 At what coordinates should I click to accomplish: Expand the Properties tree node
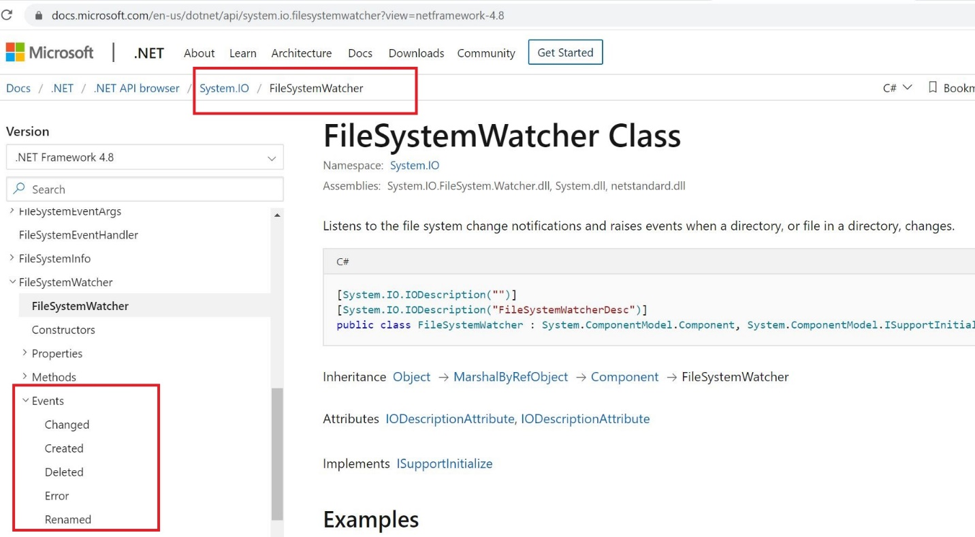[x=25, y=352]
